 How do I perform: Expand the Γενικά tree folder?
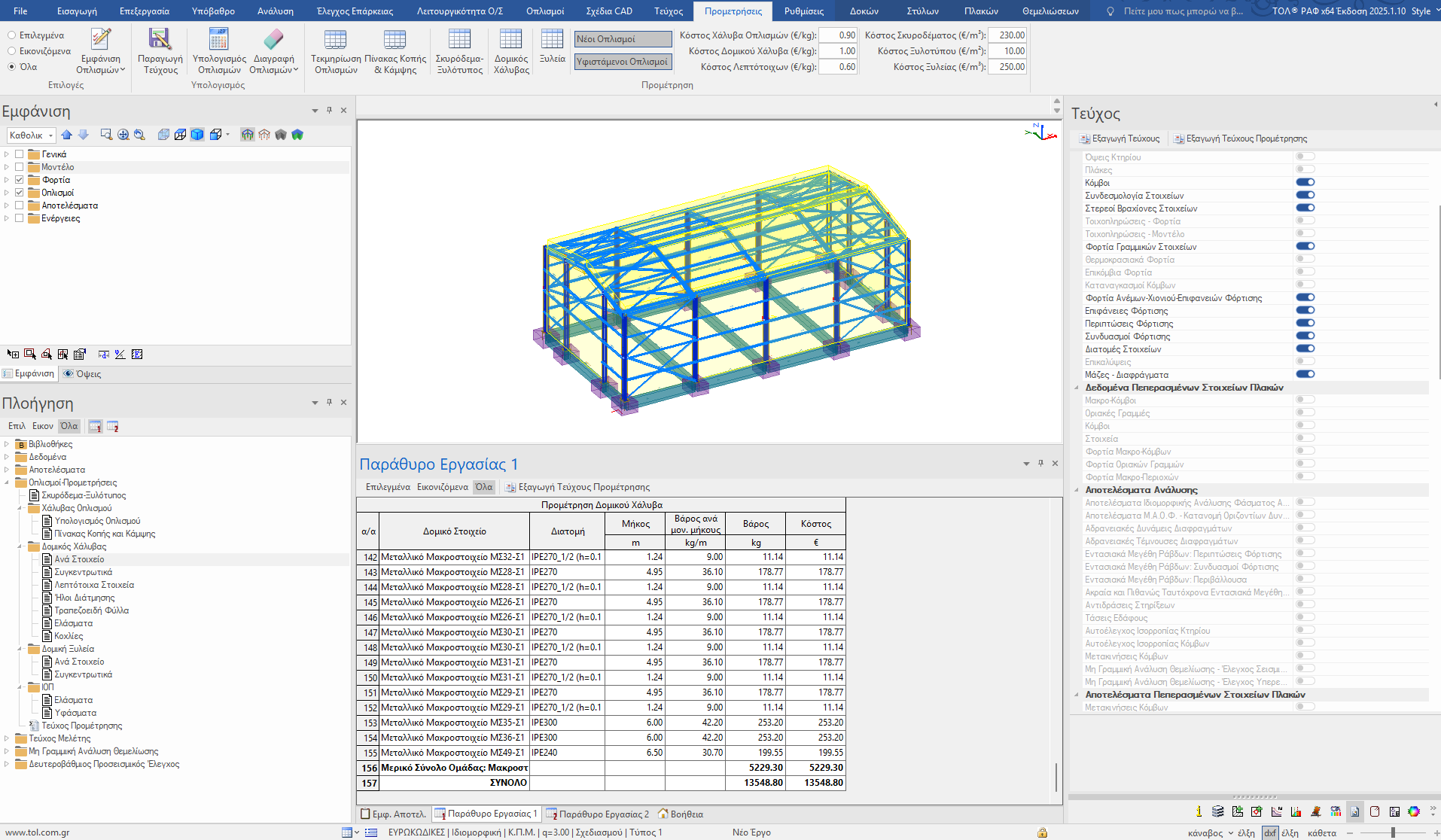pos(7,154)
